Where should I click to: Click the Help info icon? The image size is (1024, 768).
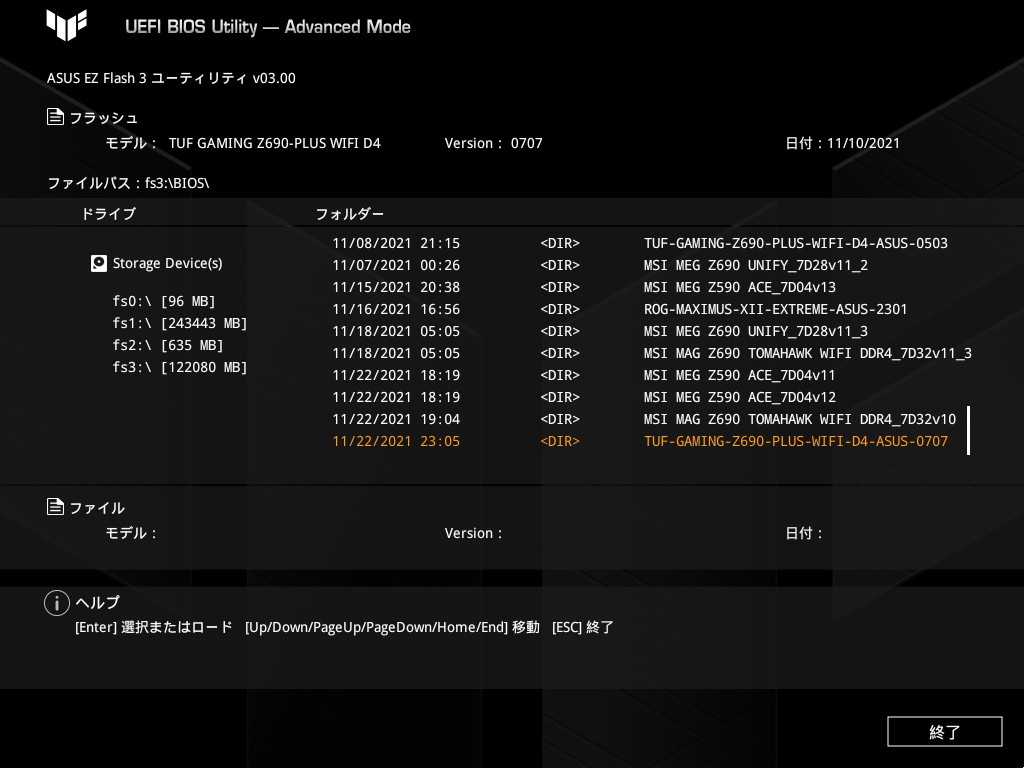point(57,603)
